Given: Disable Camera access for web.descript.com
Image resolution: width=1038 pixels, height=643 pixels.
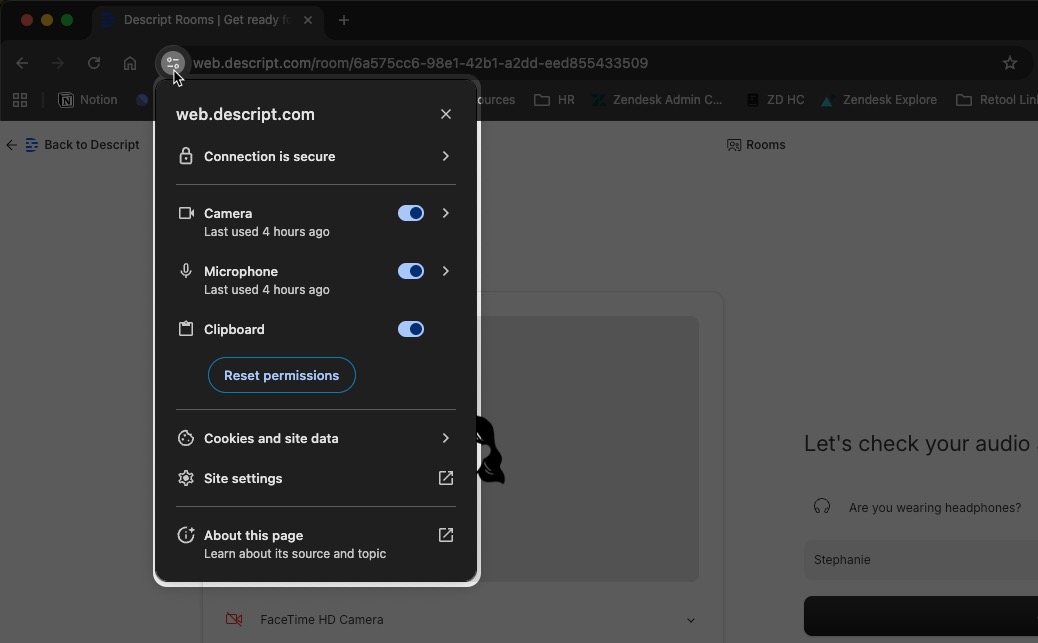Looking at the screenshot, I should coord(410,213).
